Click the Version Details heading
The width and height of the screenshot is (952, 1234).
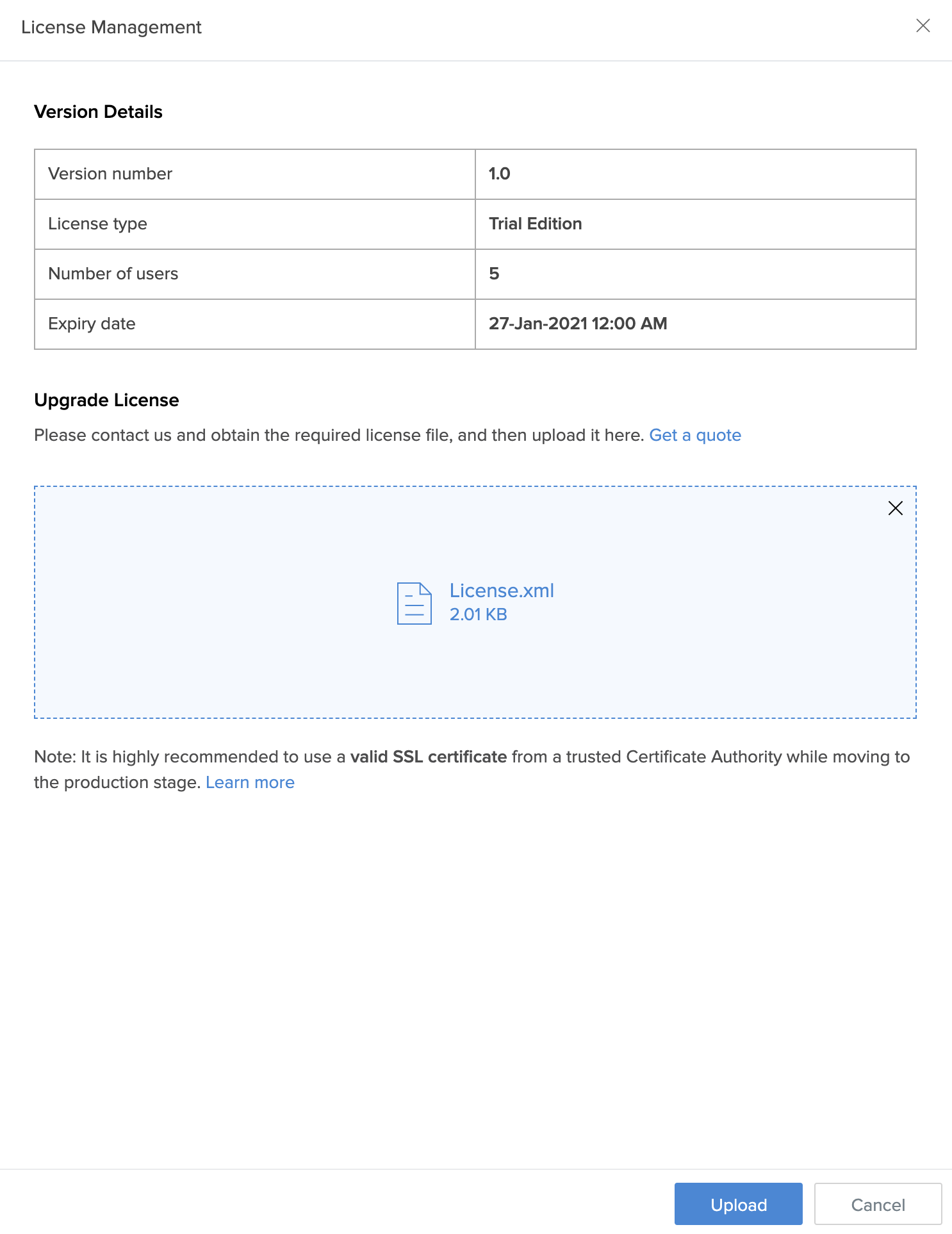coord(98,111)
